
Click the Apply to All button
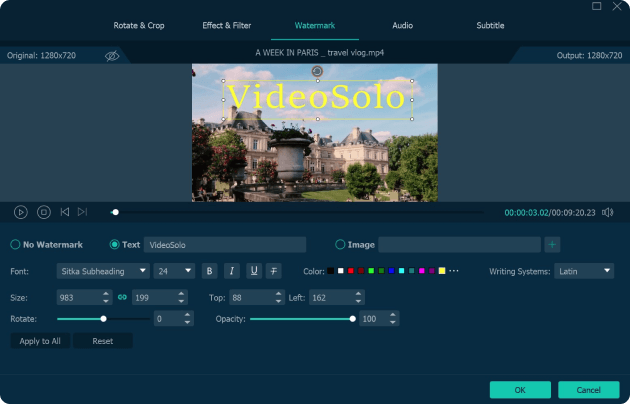40,341
